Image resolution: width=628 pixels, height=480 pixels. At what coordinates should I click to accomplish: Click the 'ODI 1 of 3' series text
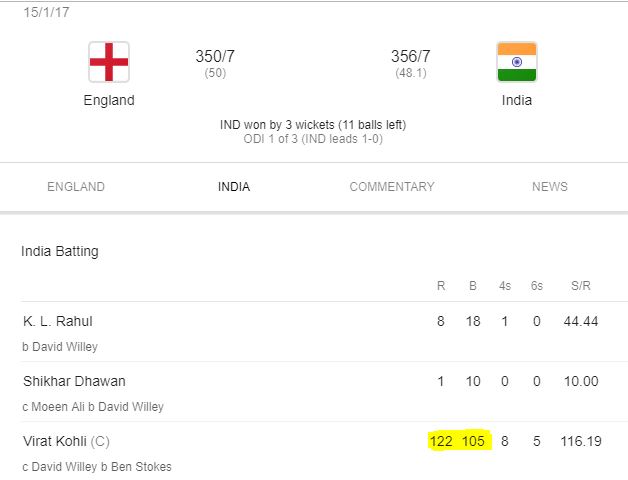[313, 139]
